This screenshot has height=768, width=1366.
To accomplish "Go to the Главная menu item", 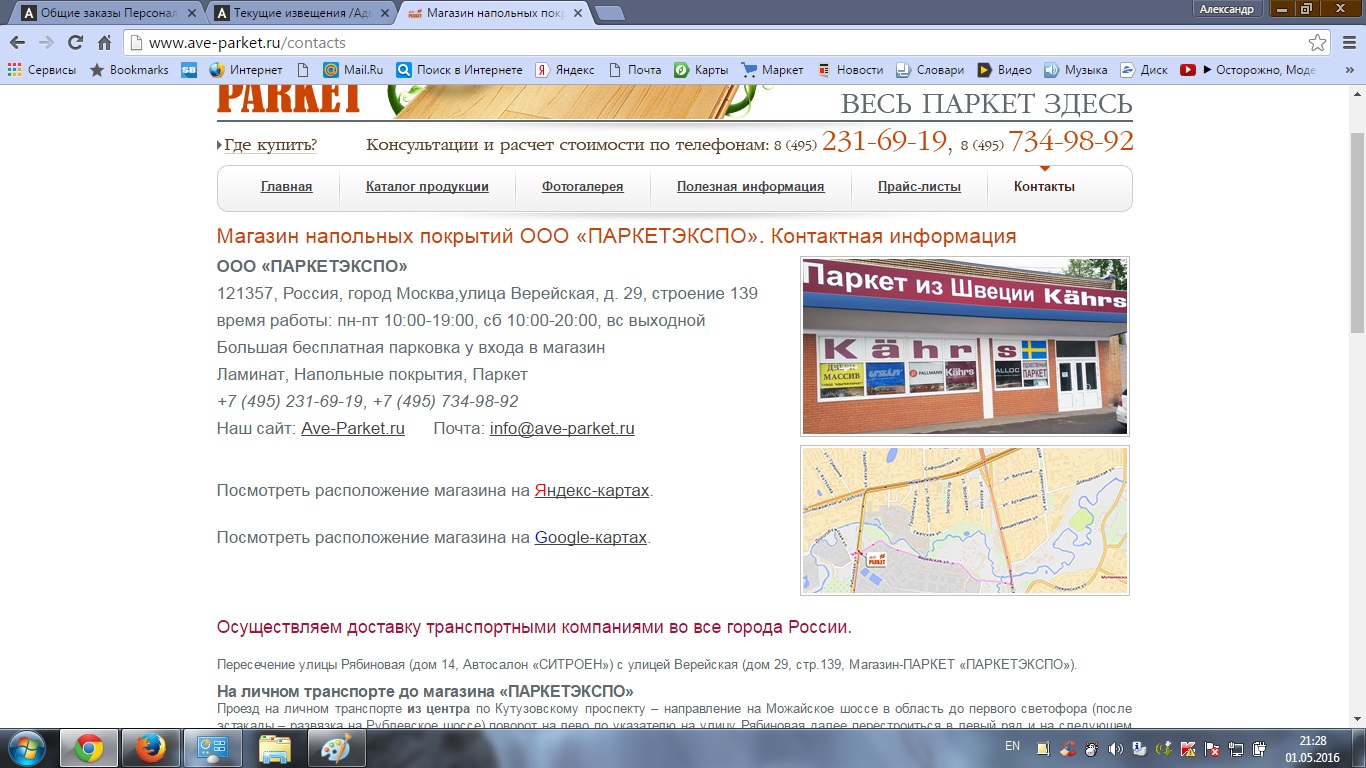I will click(x=287, y=187).
